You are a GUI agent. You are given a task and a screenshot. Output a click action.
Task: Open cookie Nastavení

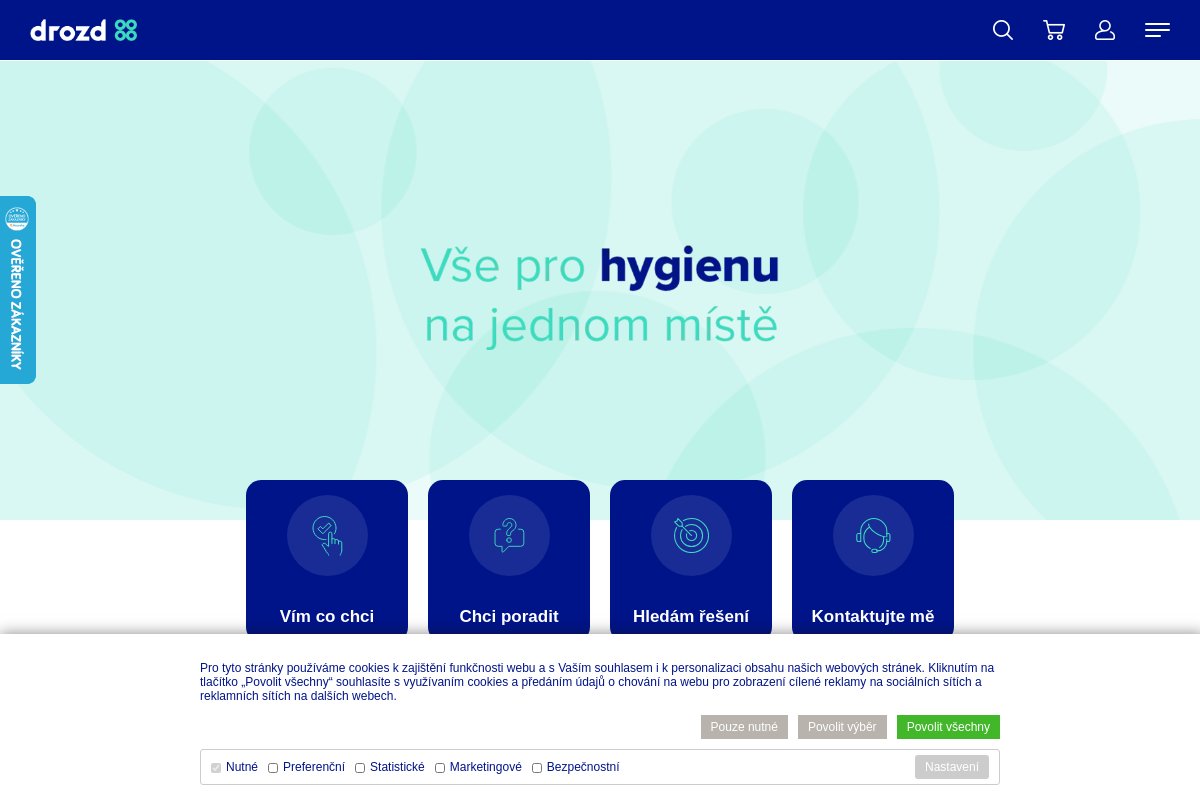point(951,767)
